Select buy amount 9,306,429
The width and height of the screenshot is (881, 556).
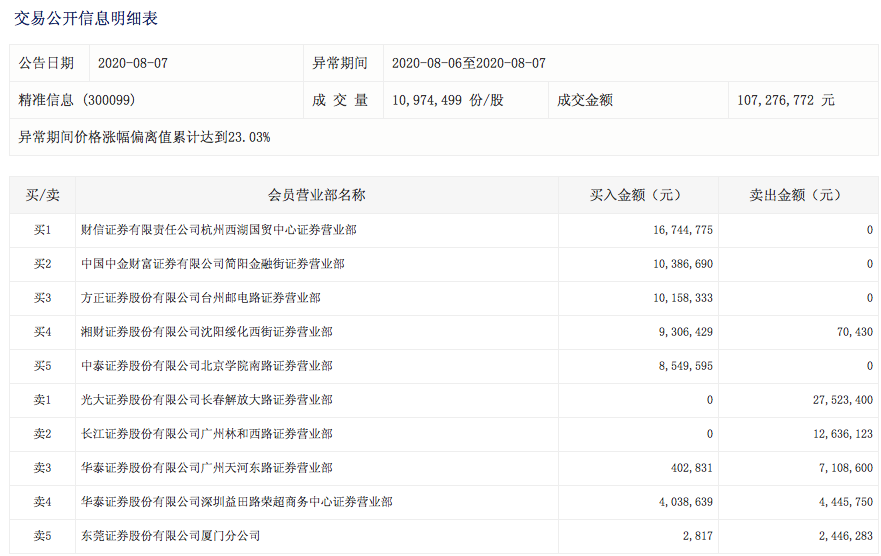685,332
